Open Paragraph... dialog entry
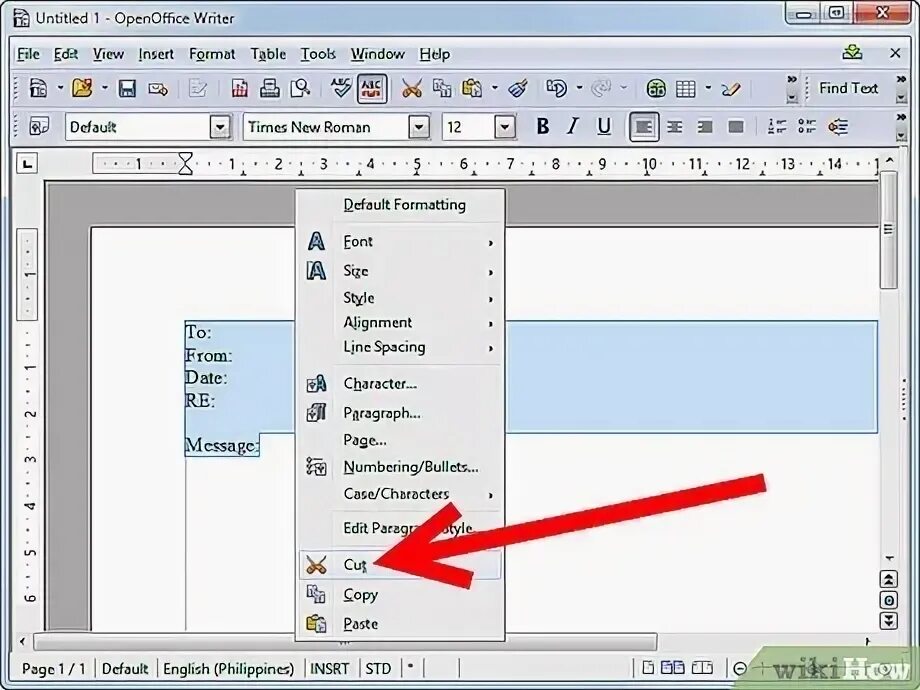 coord(400,413)
